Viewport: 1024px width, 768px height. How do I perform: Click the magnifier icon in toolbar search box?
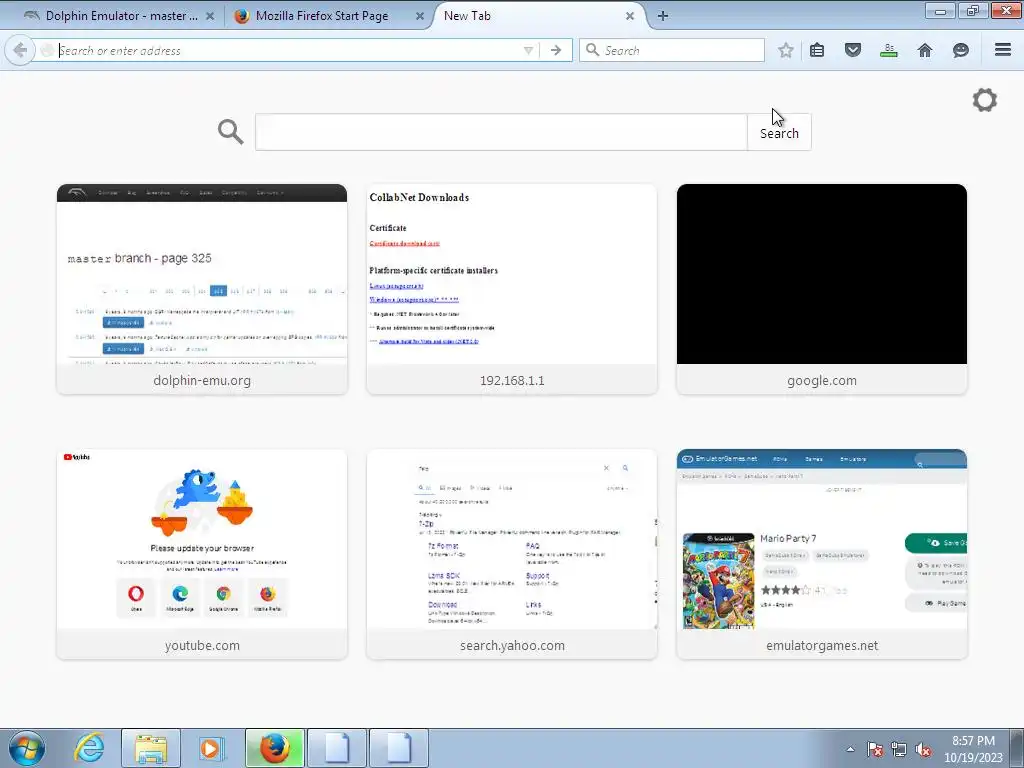pos(592,50)
